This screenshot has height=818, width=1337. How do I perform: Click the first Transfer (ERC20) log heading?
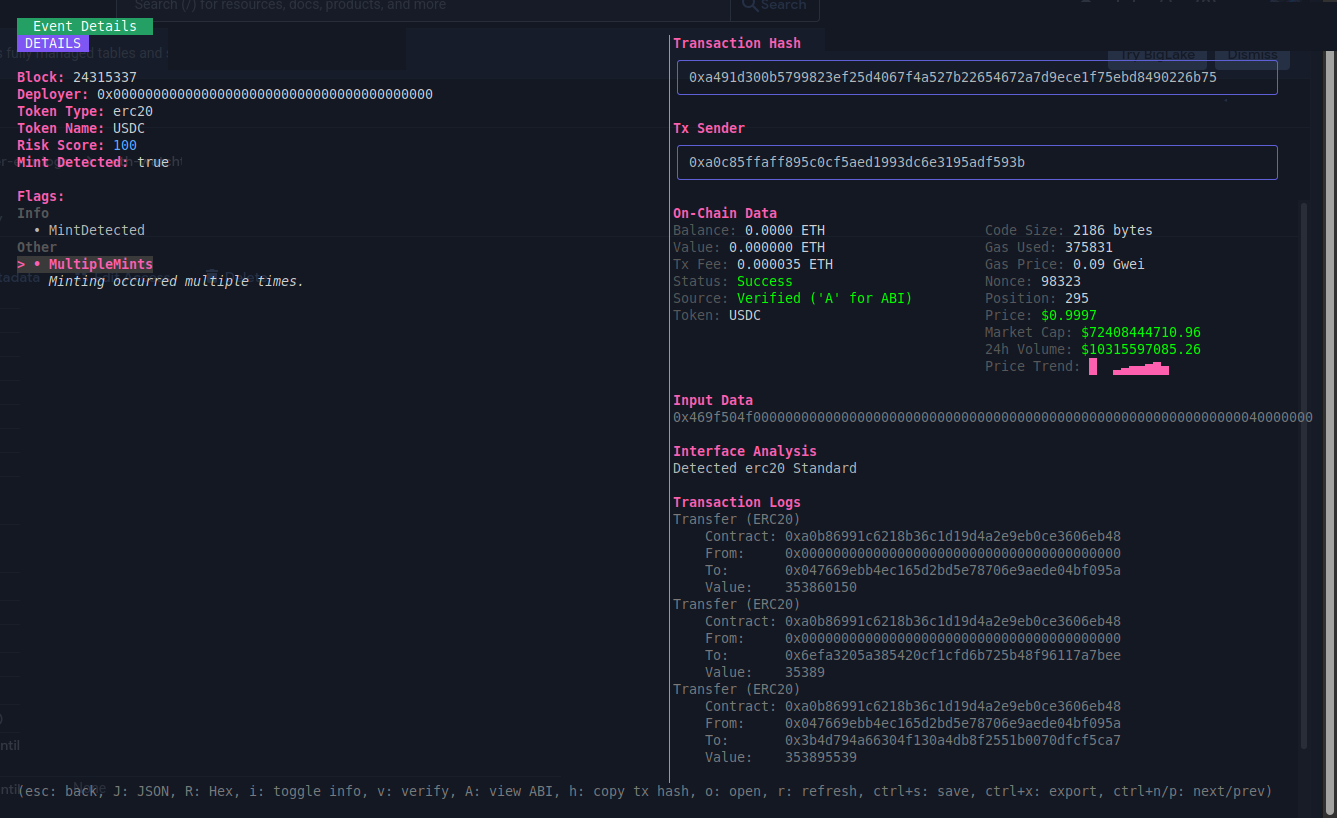tap(737, 519)
